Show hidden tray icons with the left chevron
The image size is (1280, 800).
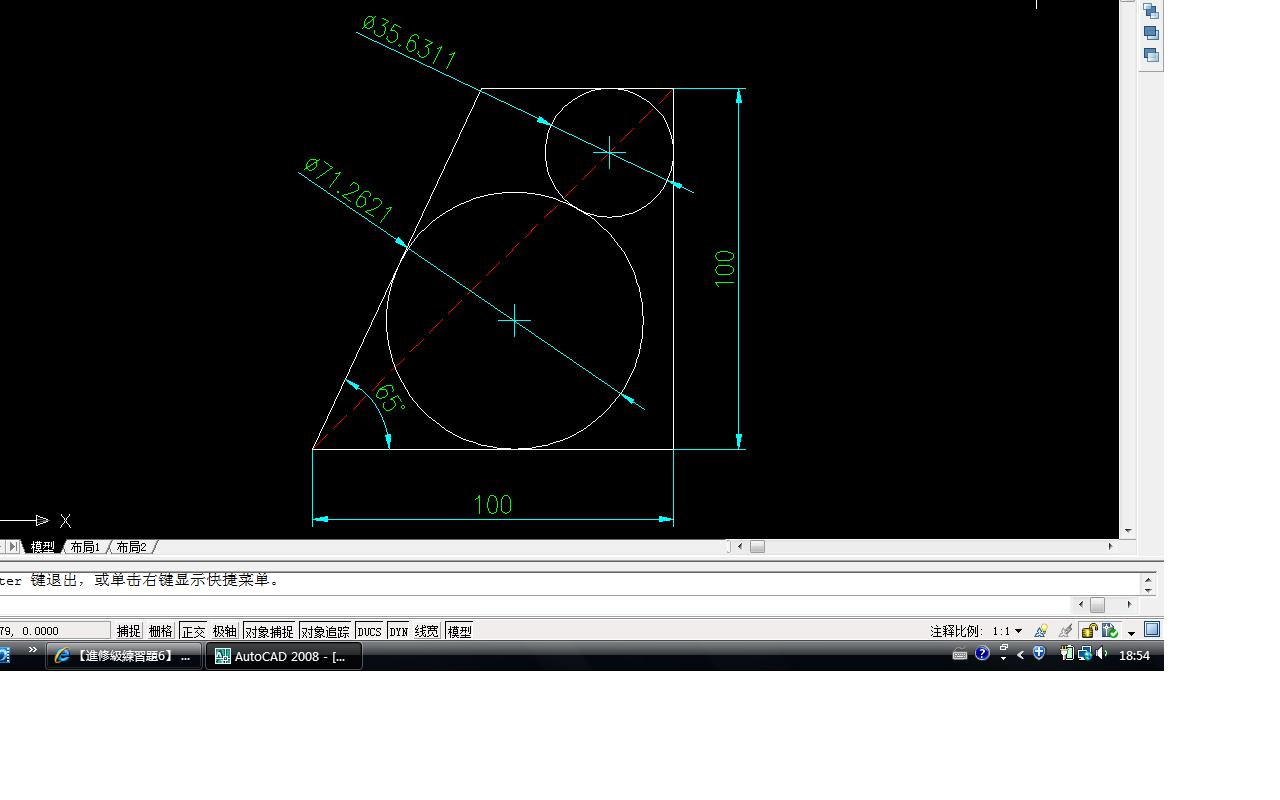coord(1021,655)
